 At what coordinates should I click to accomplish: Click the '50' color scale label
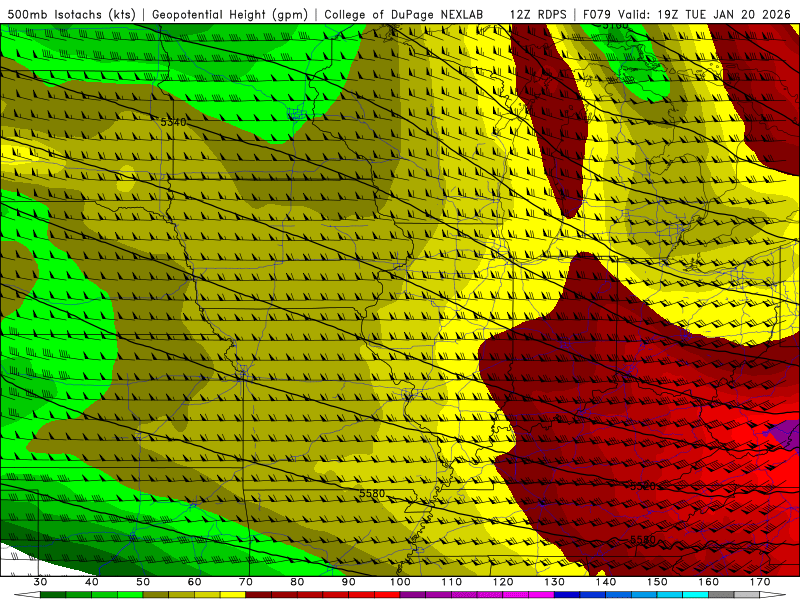pyautogui.click(x=143, y=582)
